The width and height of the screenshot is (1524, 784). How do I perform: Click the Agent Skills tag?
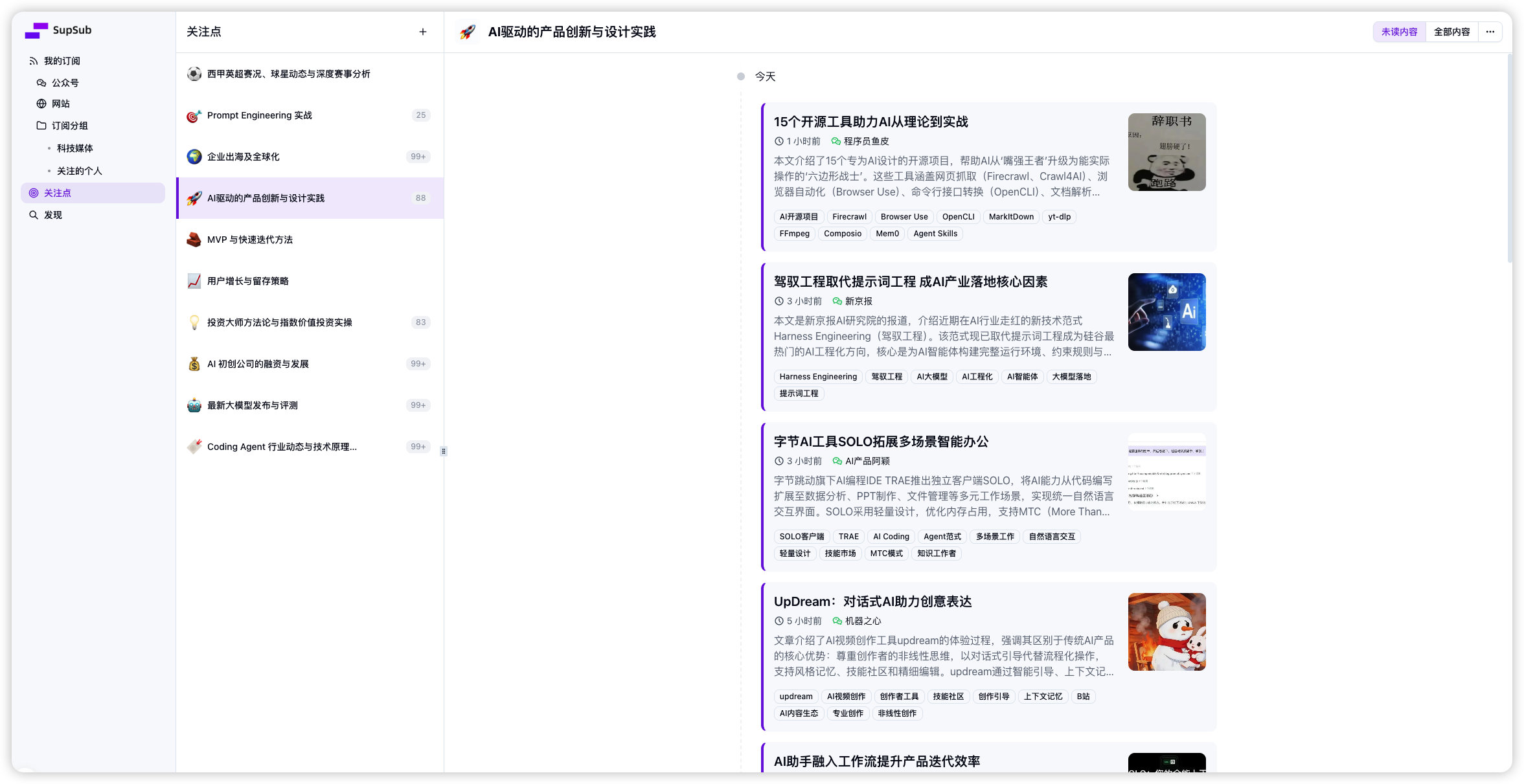[x=935, y=234]
